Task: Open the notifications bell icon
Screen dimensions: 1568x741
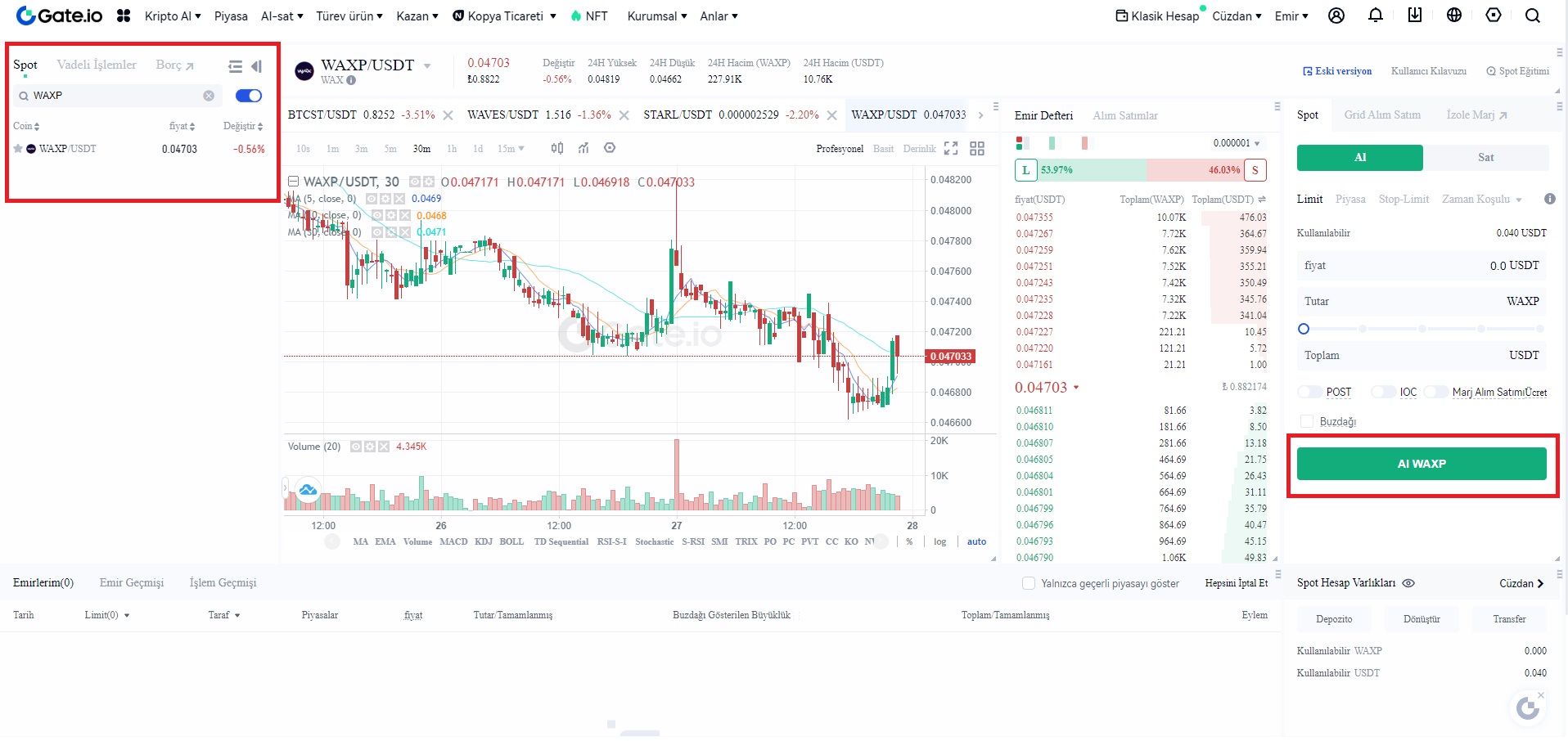Action: pyautogui.click(x=1376, y=16)
